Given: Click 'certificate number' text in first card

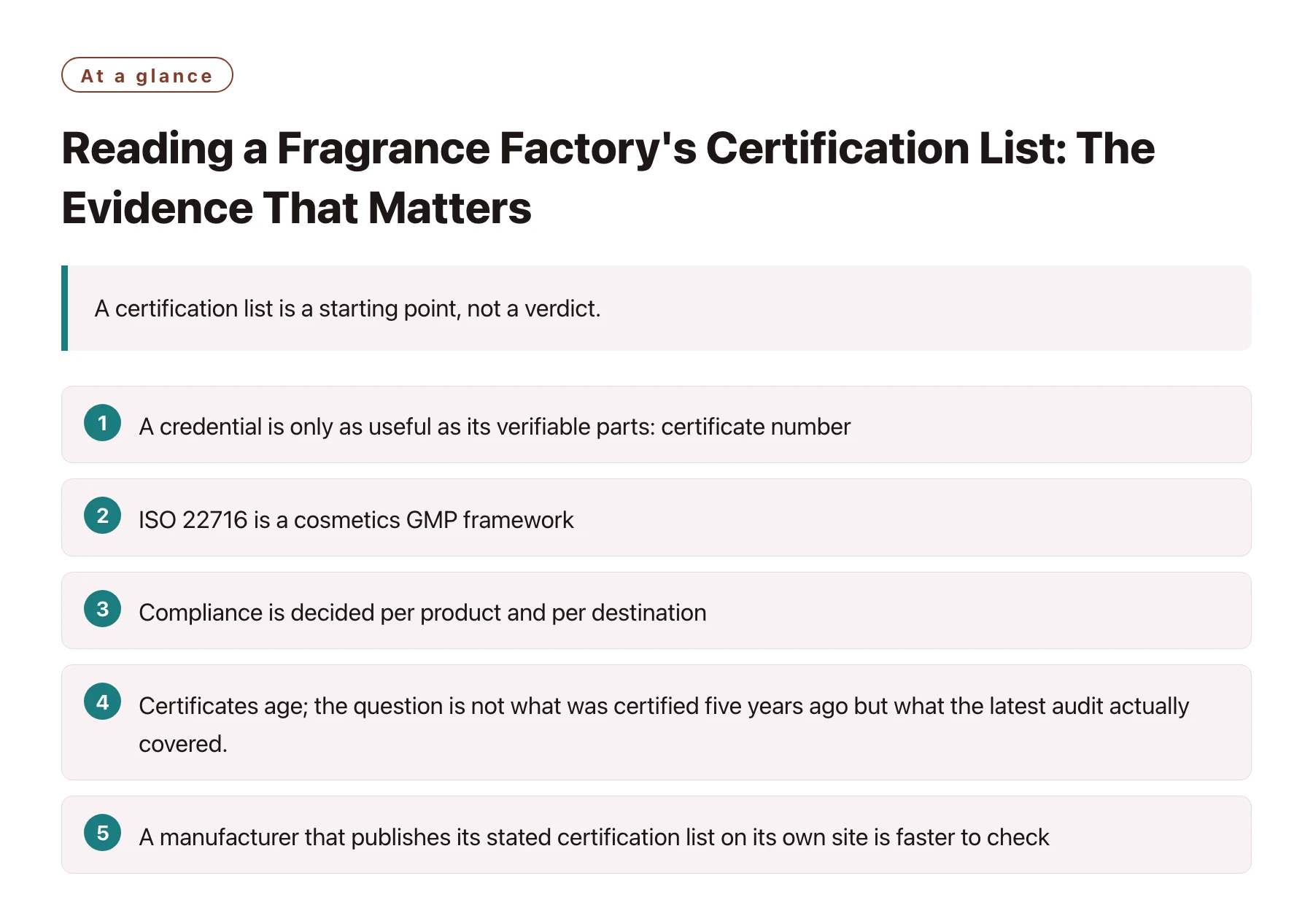Looking at the screenshot, I should (756, 427).
